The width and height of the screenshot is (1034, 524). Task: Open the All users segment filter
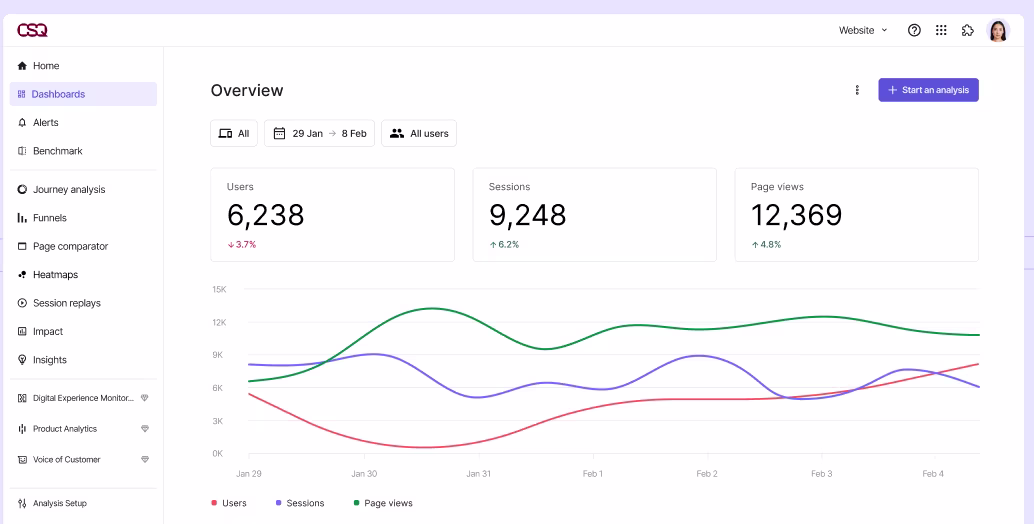[x=419, y=133]
